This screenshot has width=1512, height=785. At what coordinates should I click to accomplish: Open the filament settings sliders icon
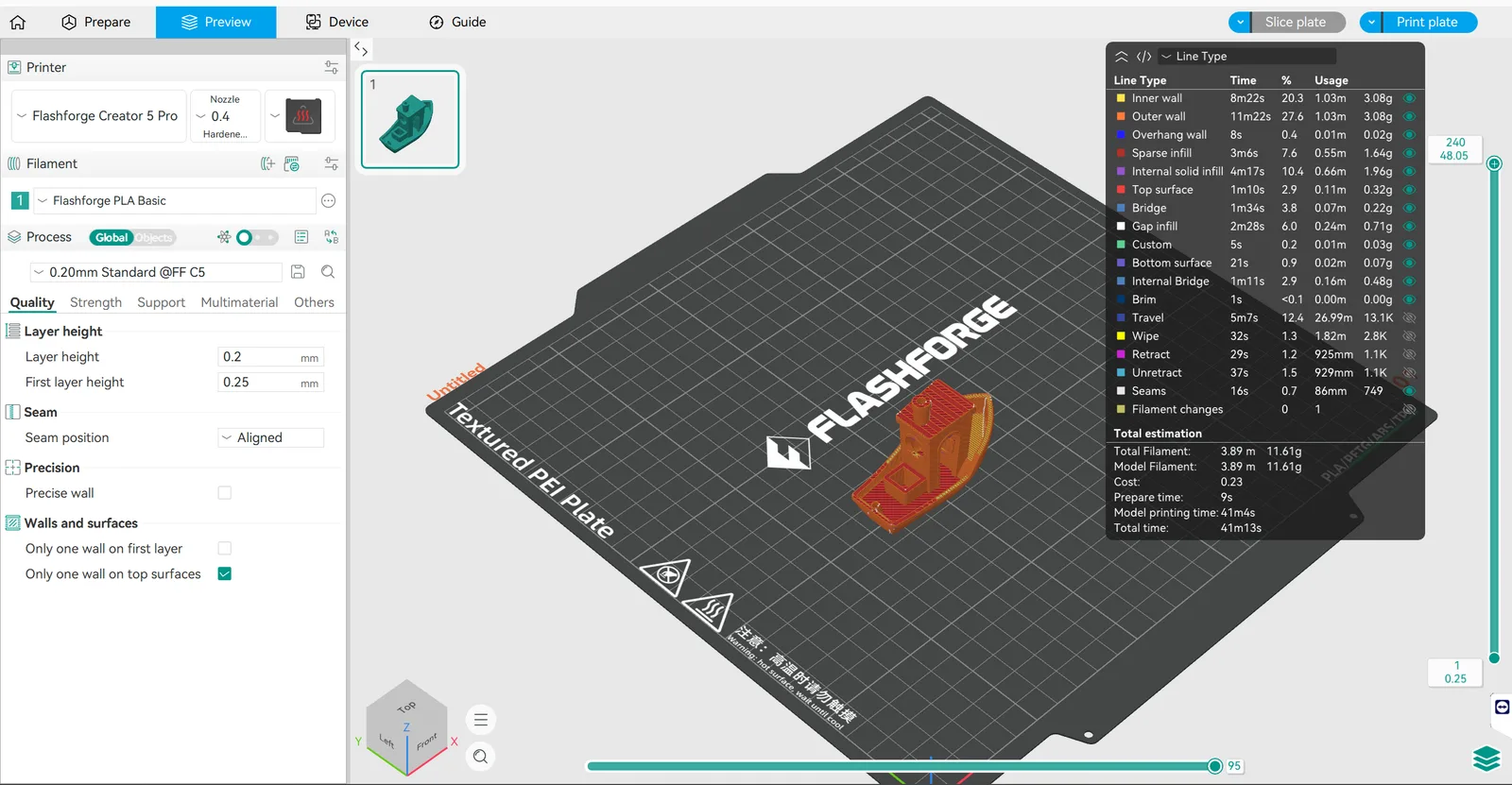(331, 163)
